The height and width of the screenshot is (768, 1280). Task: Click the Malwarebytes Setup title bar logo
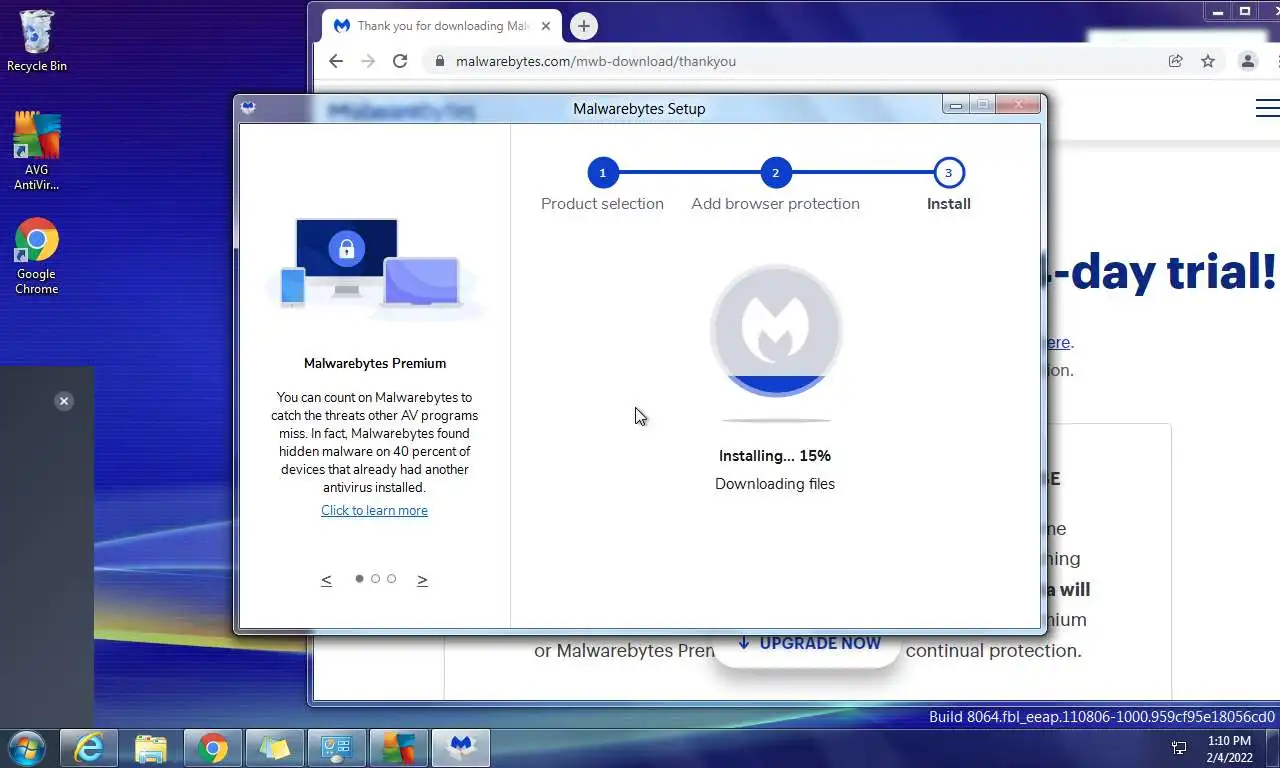point(248,108)
